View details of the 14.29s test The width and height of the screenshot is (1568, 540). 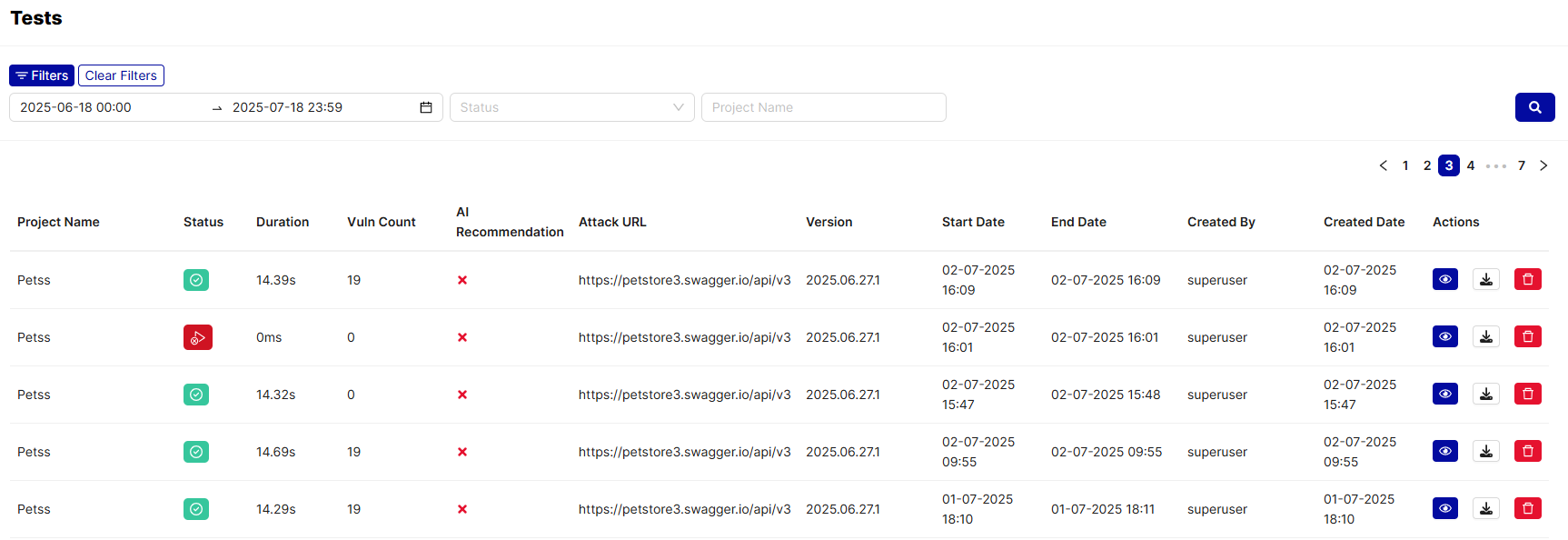[1444, 508]
